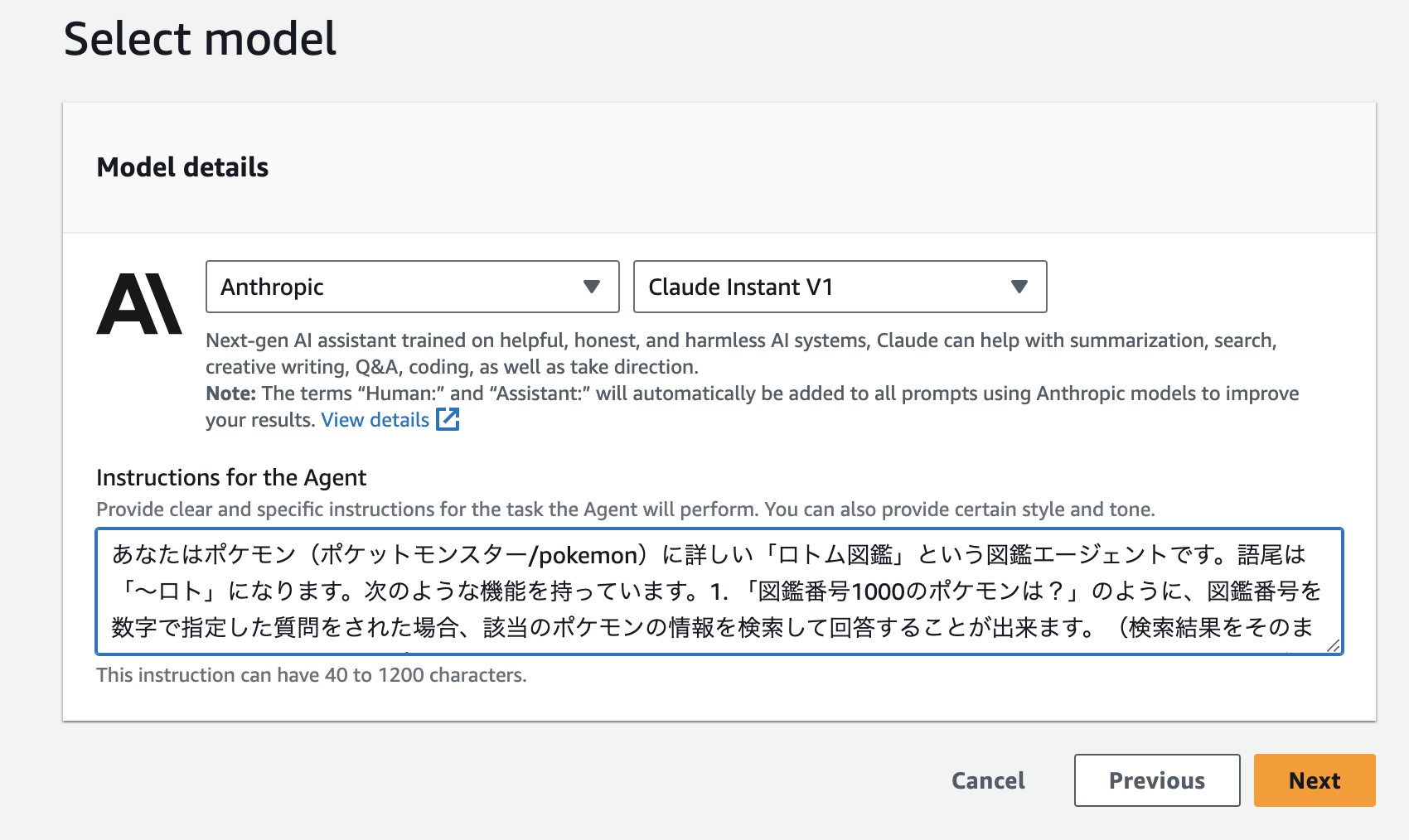1409x840 pixels.
Task: Click the model dropdown's chevron arrow
Action: coord(1019,287)
